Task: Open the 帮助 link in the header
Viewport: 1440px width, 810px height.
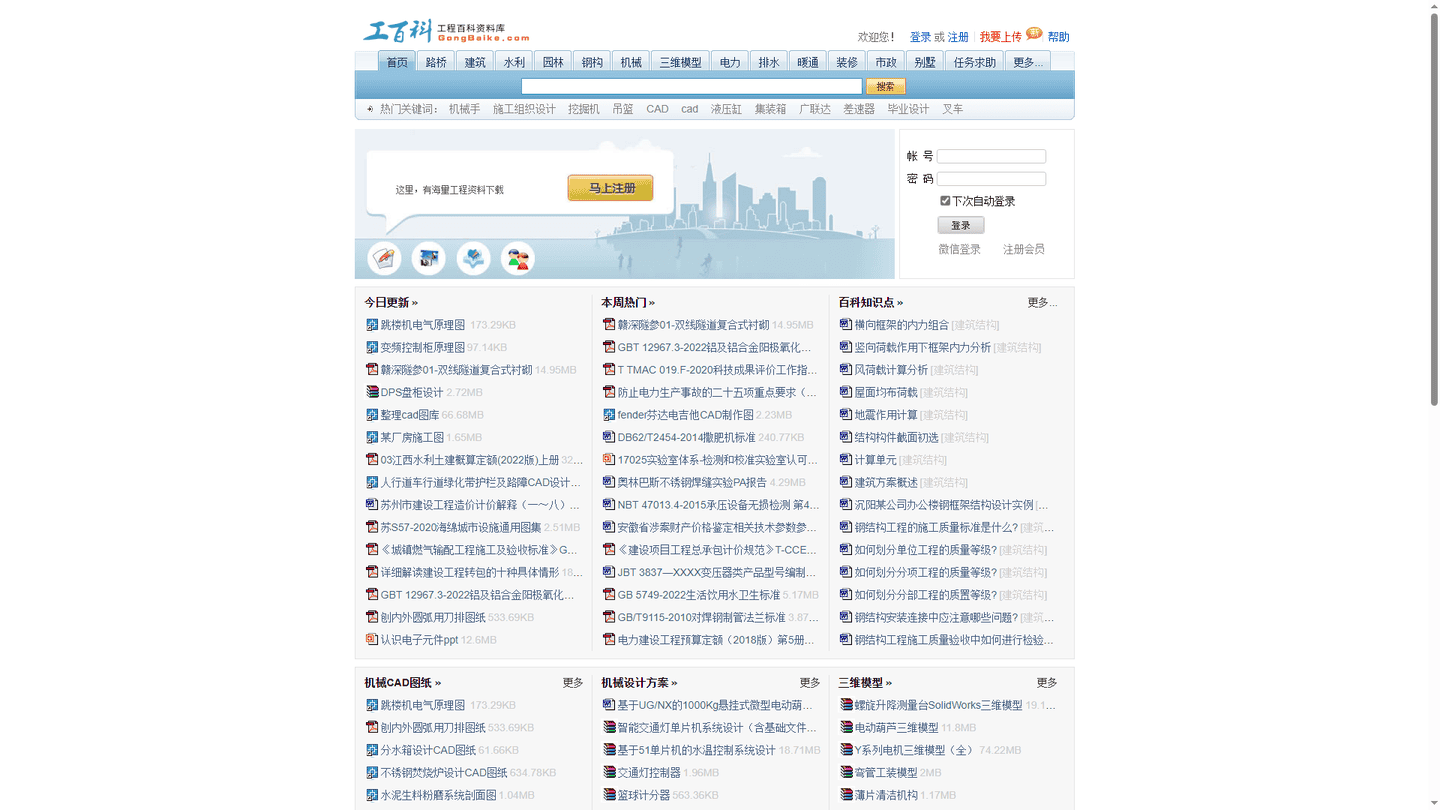Action: [1058, 37]
